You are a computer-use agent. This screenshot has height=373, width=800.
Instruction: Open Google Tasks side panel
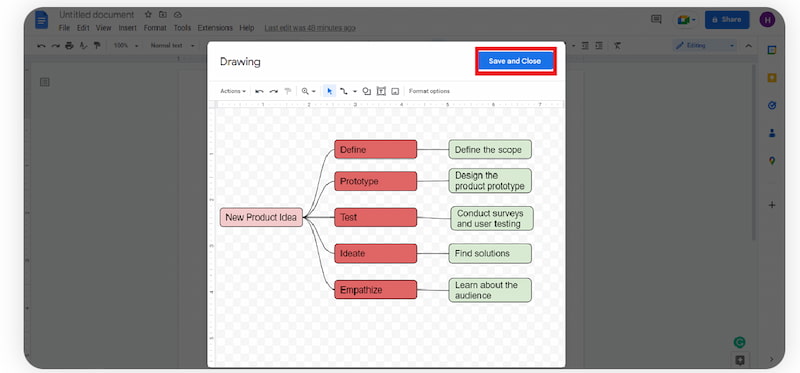[772, 106]
